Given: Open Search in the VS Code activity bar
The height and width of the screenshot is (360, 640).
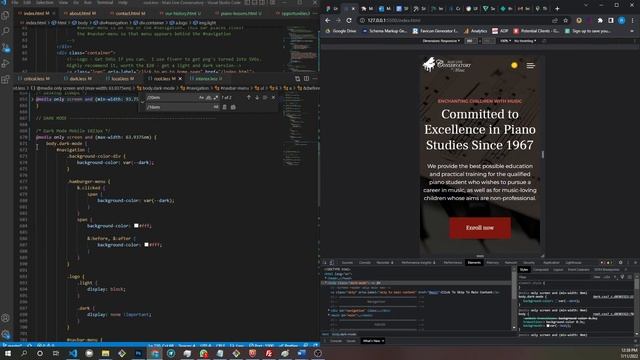Looking at the screenshot, I should 6,31.
